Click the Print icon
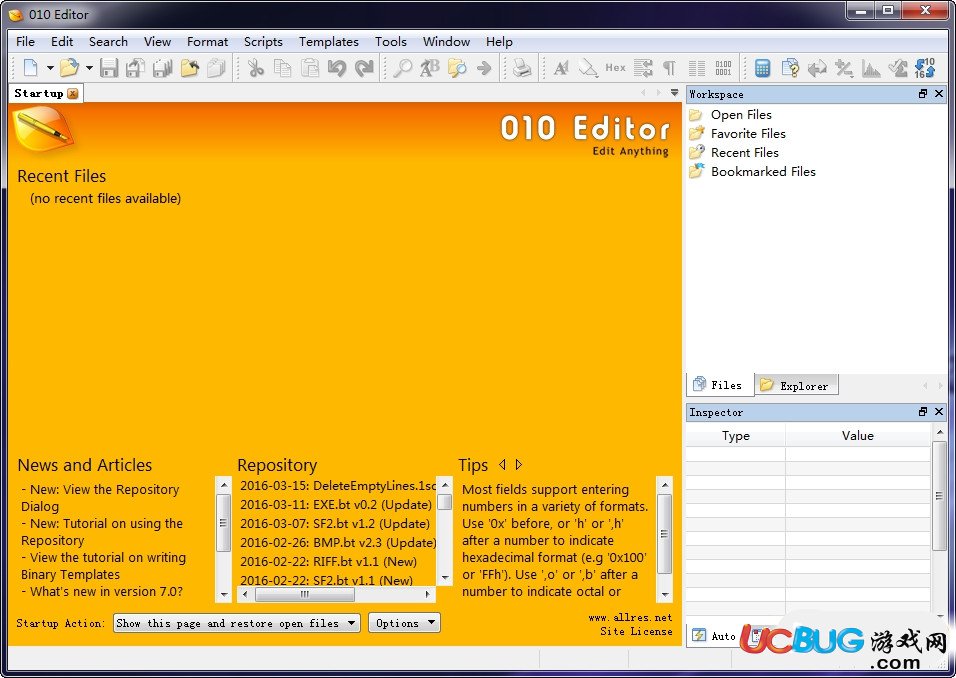956x678 pixels. 521,68
